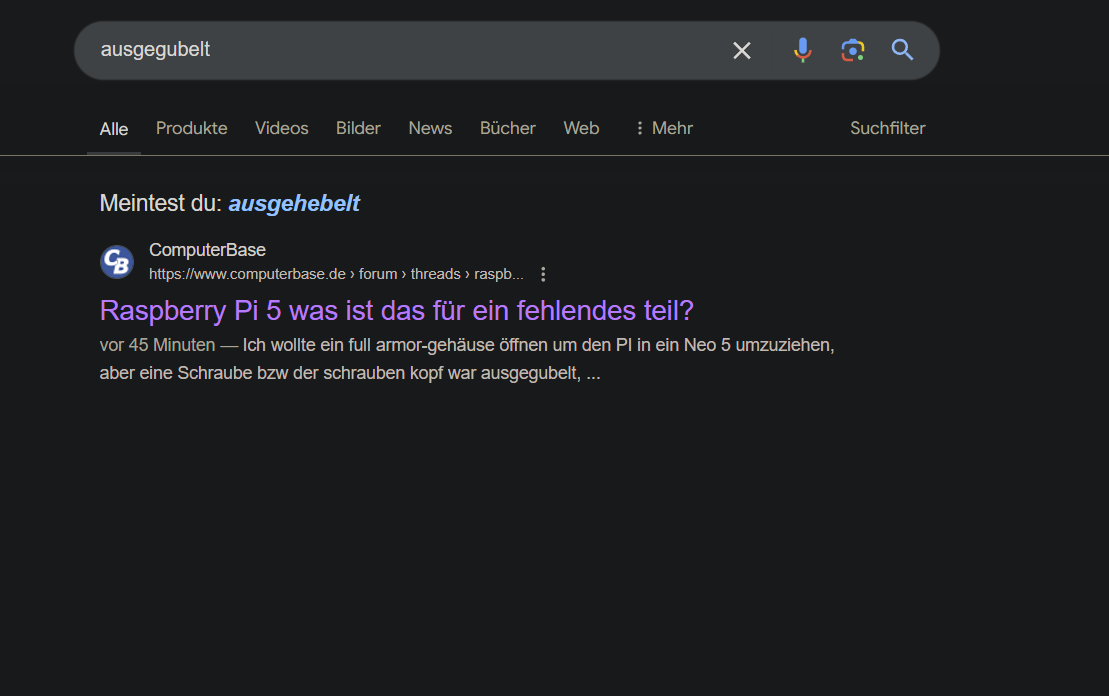Click the ComputerBase site favicon
Viewport: 1109px width, 696px height.
(117, 262)
